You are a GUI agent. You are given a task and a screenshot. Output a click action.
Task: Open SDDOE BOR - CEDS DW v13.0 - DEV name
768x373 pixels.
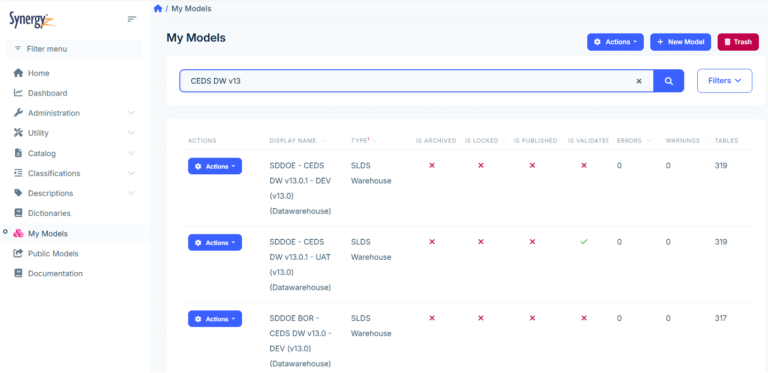click(x=300, y=341)
